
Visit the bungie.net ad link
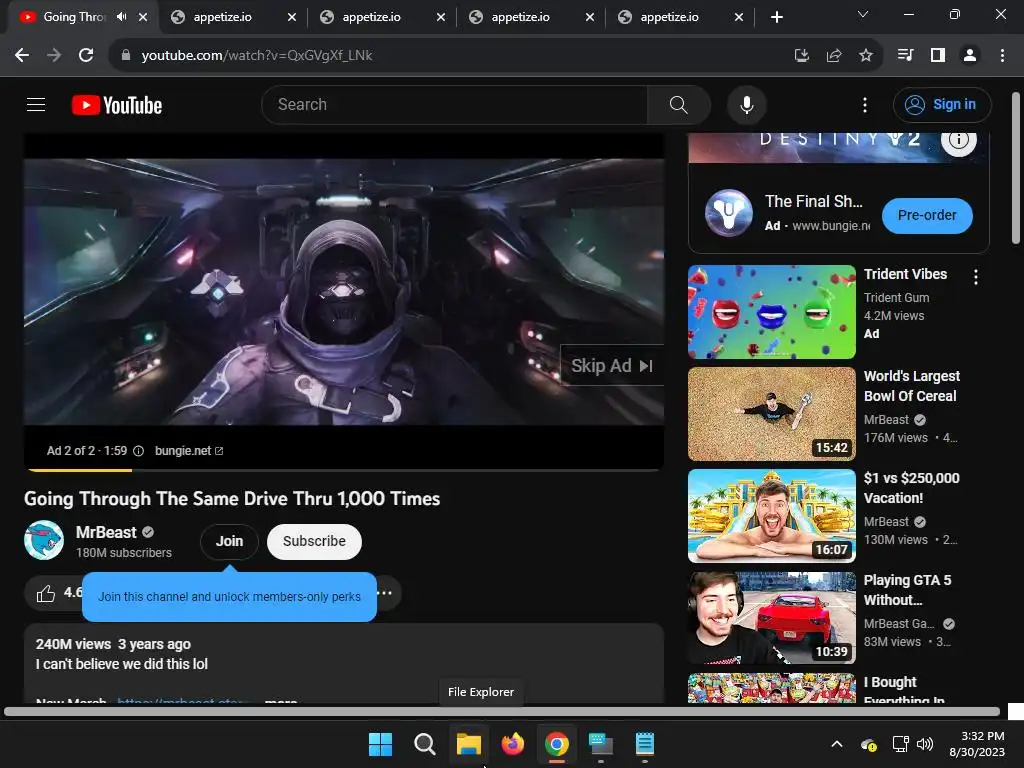point(189,451)
